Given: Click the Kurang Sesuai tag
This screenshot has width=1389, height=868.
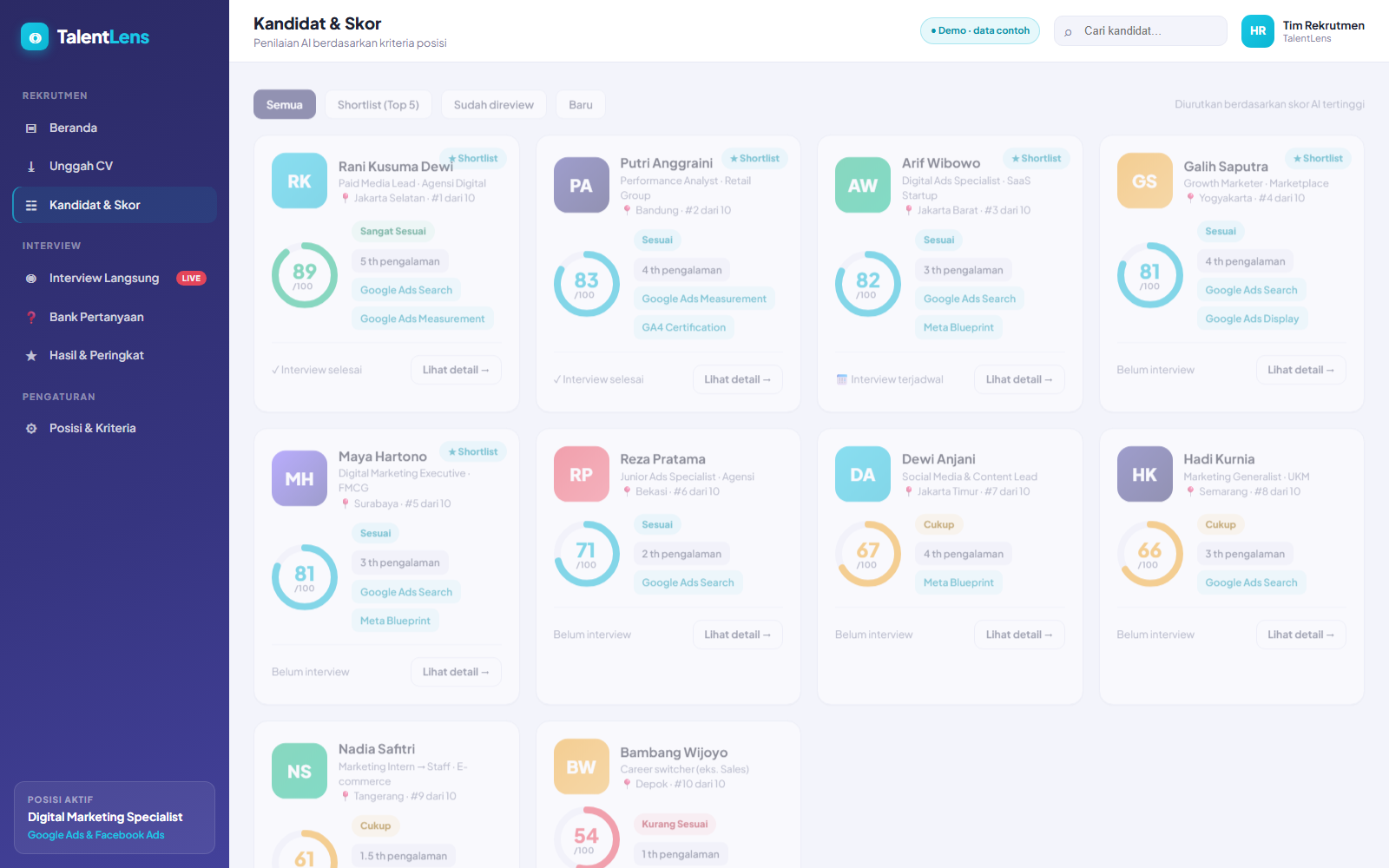Looking at the screenshot, I should click(x=675, y=824).
